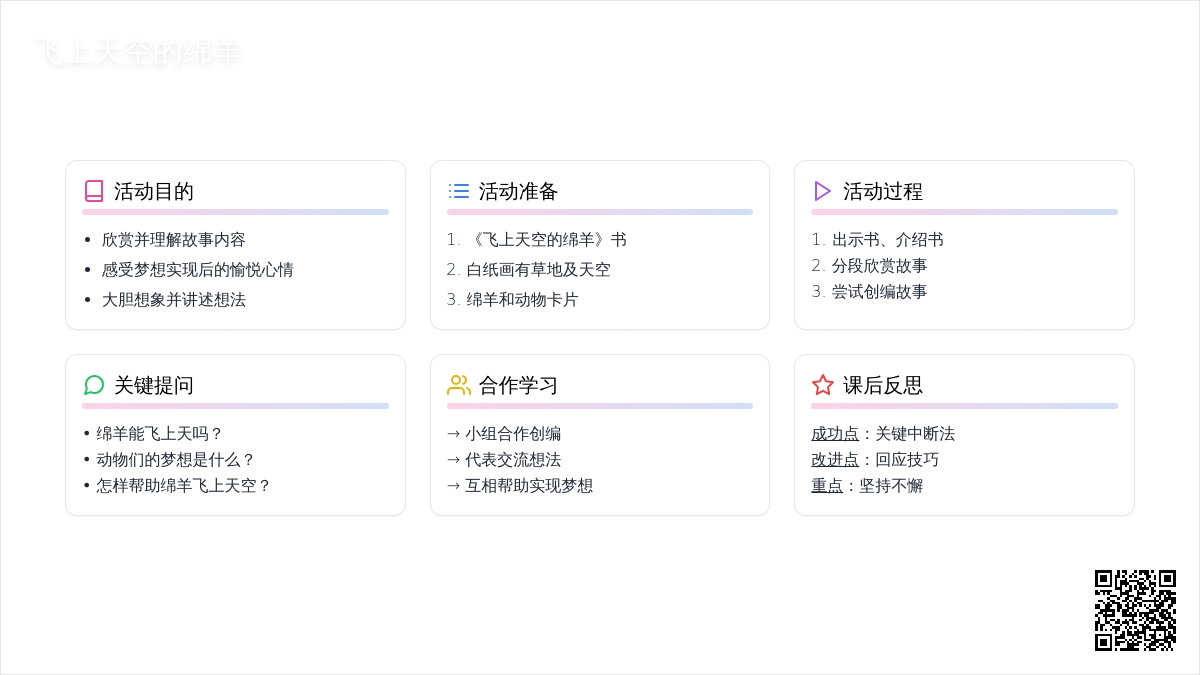The height and width of the screenshot is (675, 1200).
Task: Click the underlined 改进点 label
Action: point(835,460)
